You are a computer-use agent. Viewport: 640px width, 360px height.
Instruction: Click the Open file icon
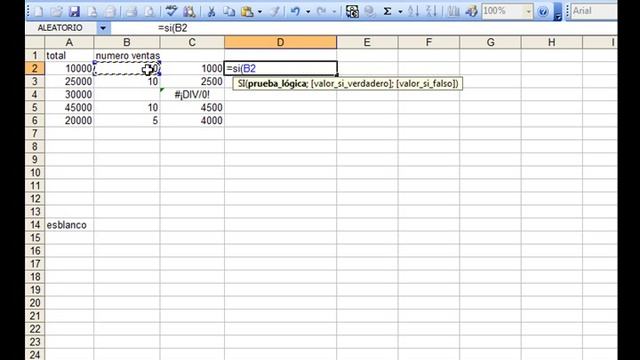click(x=56, y=11)
